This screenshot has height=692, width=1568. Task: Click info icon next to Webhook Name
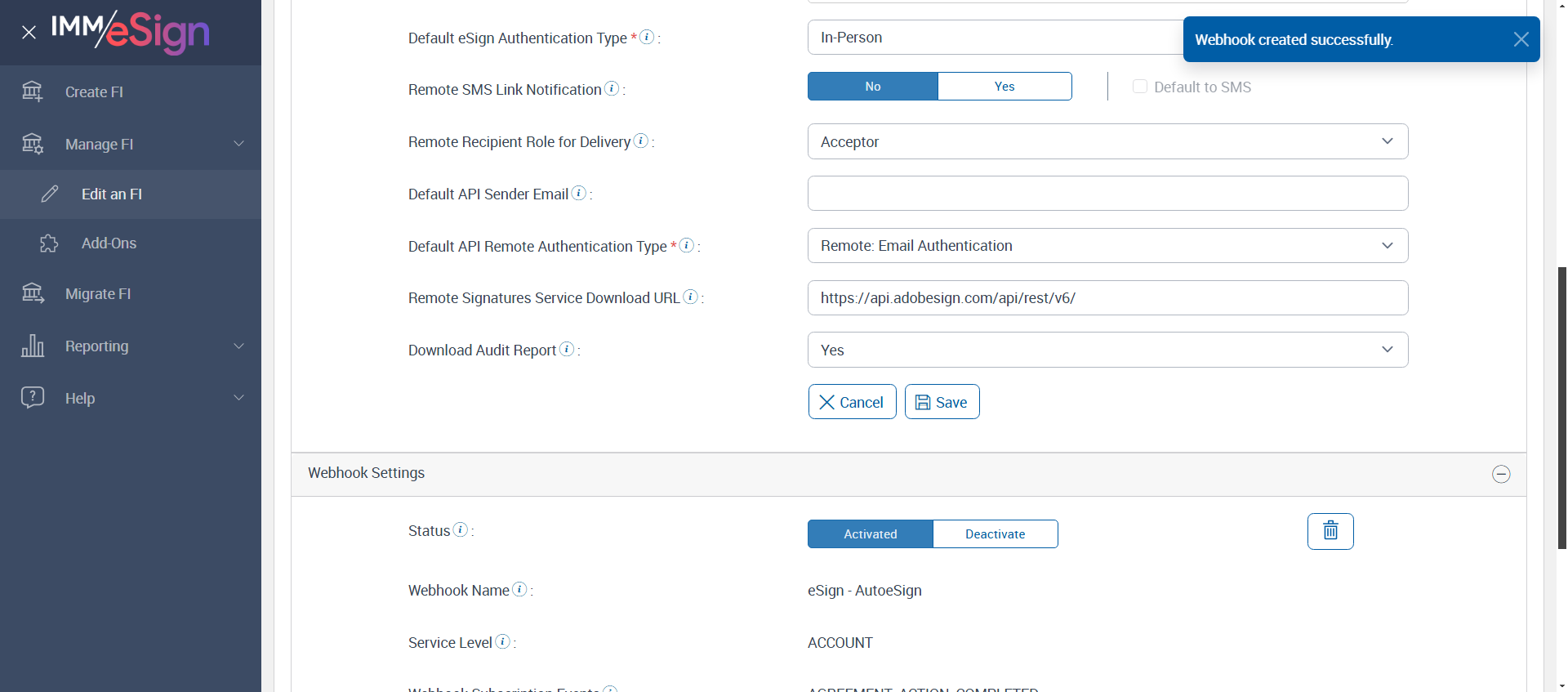coord(519,589)
